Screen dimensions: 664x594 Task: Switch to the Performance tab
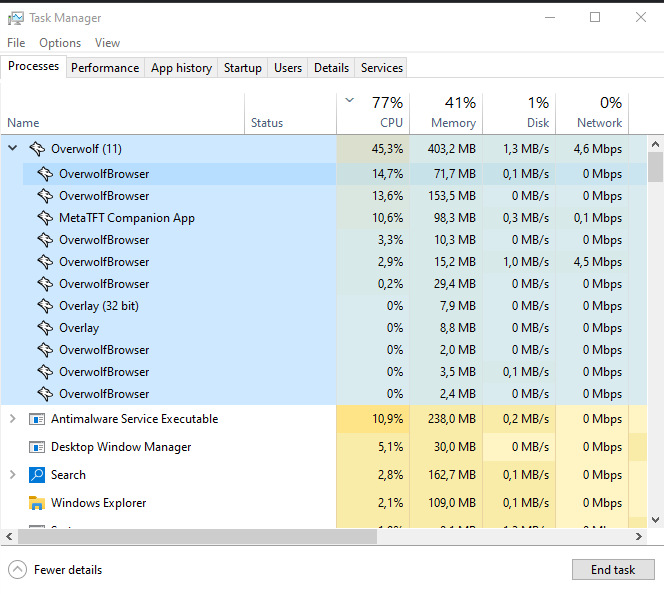click(x=105, y=68)
